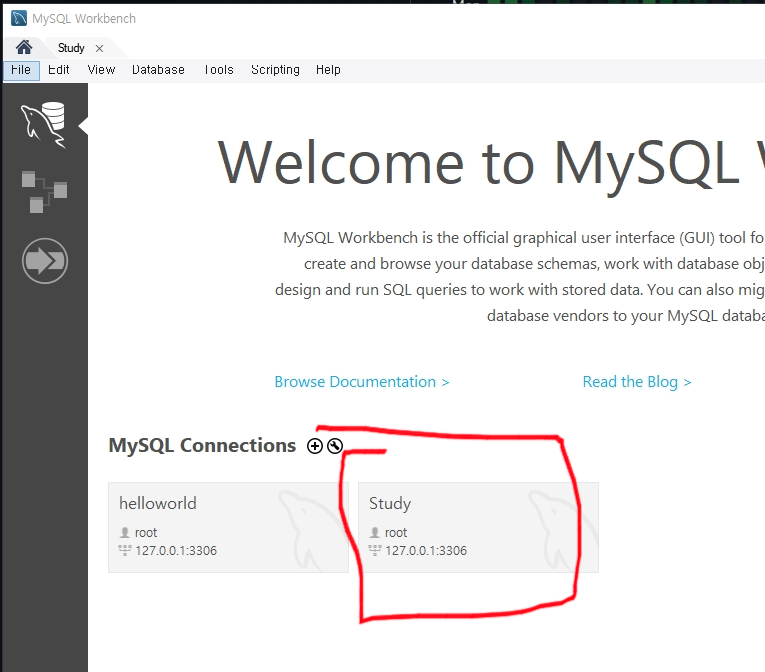This screenshot has width=765, height=672.
Task: Select the MySQL connections dolphin sidebar icon
Action: click(x=43, y=125)
